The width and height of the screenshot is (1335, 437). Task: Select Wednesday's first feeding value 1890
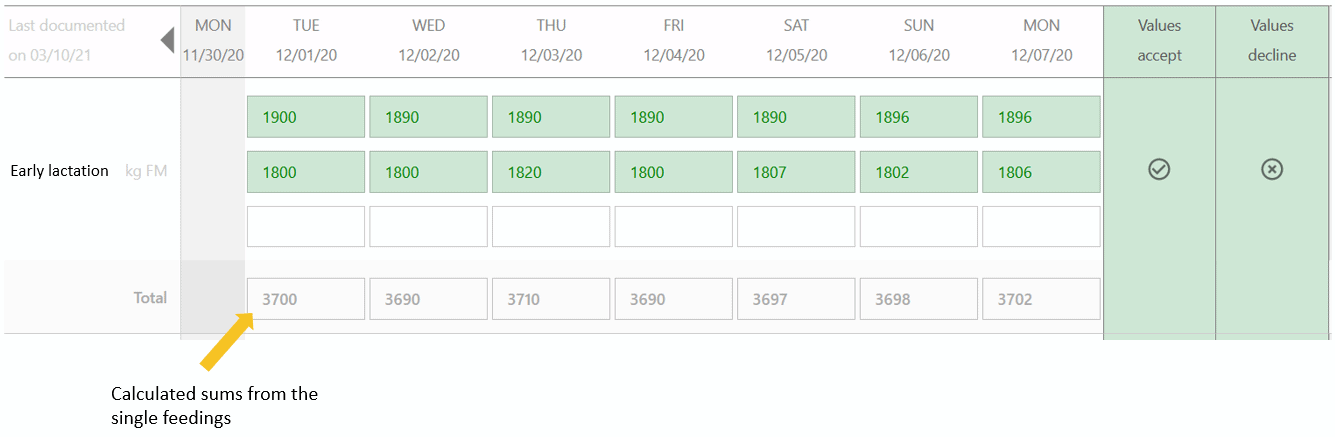point(428,117)
